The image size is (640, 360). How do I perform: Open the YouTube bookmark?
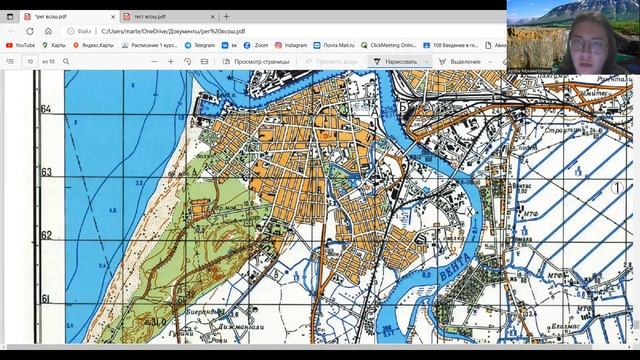click(20, 45)
